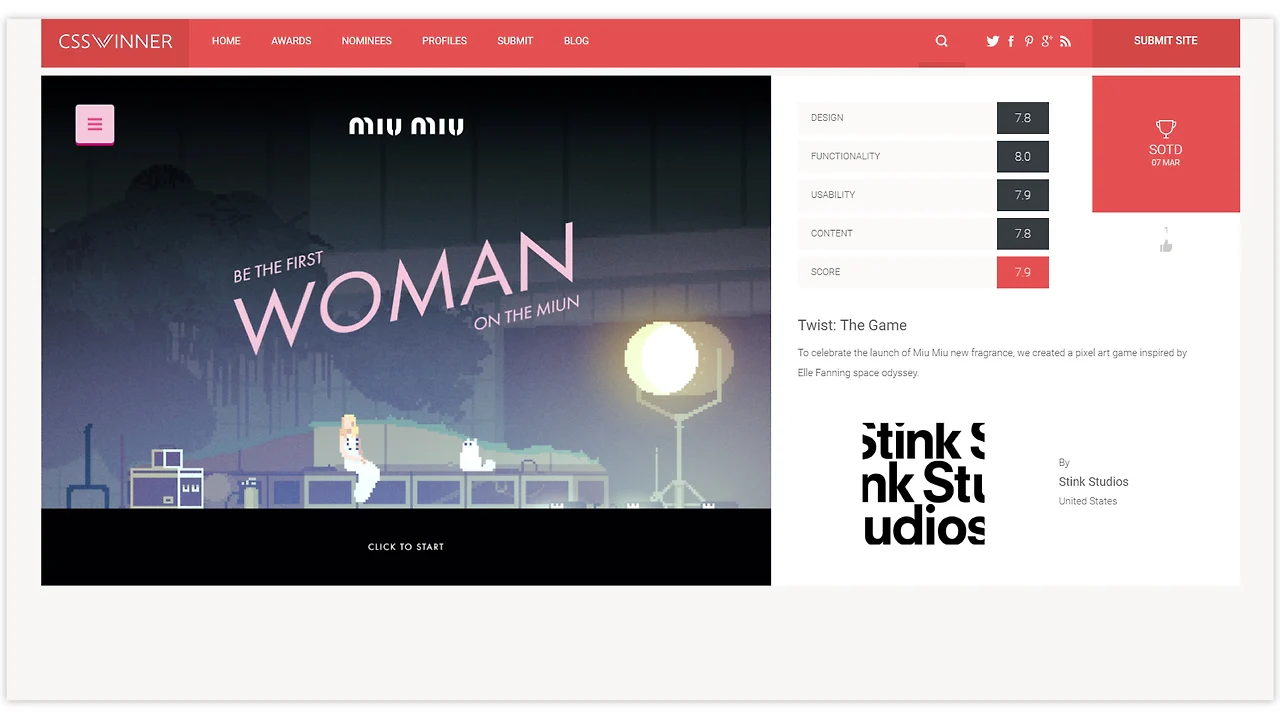Click the 'United States' text
Viewport: 1280px width, 719px height.
pos(1088,501)
